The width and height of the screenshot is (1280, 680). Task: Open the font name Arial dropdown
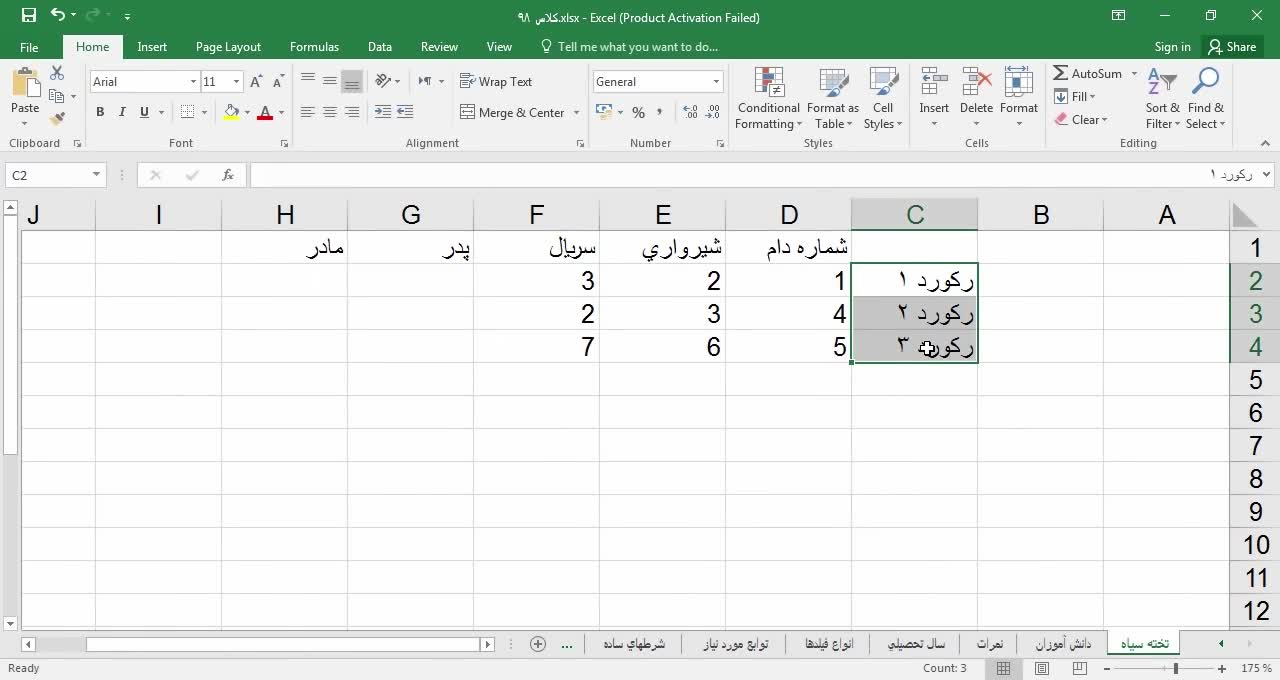(193, 82)
